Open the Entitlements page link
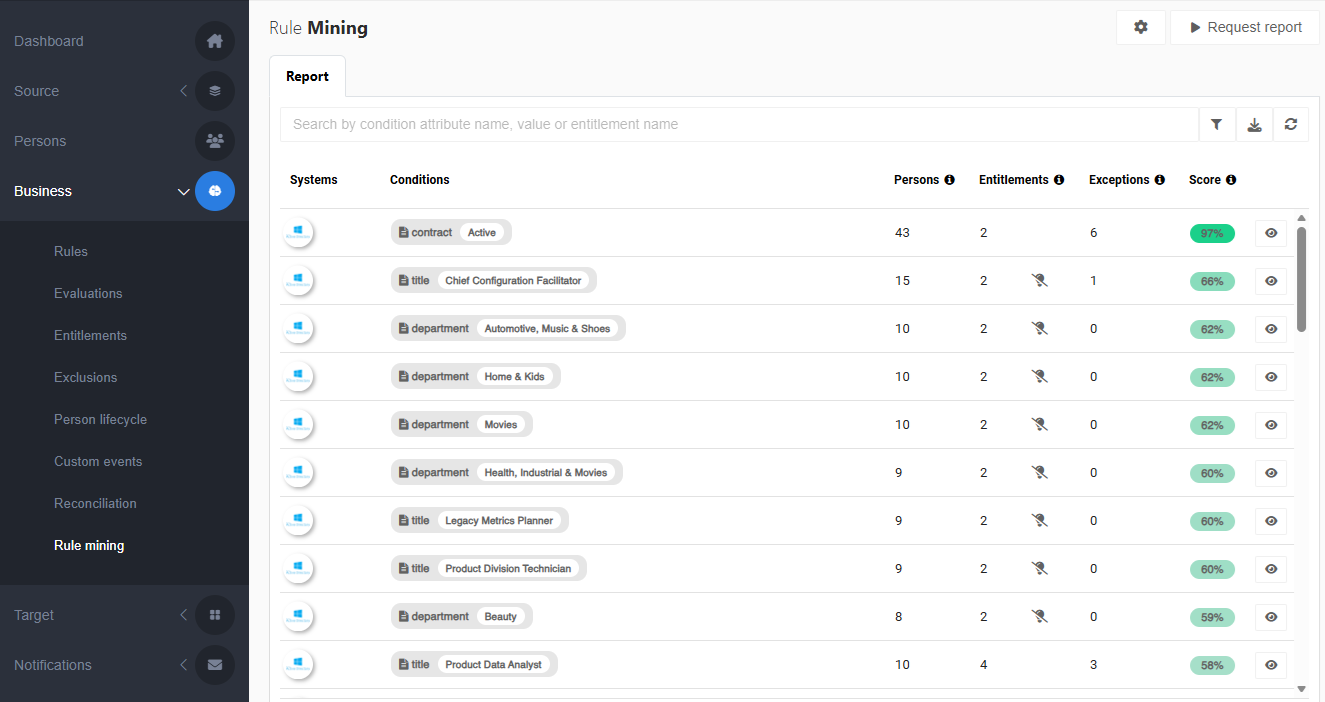Image resolution: width=1325 pixels, height=702 pixels. (90, 335)
